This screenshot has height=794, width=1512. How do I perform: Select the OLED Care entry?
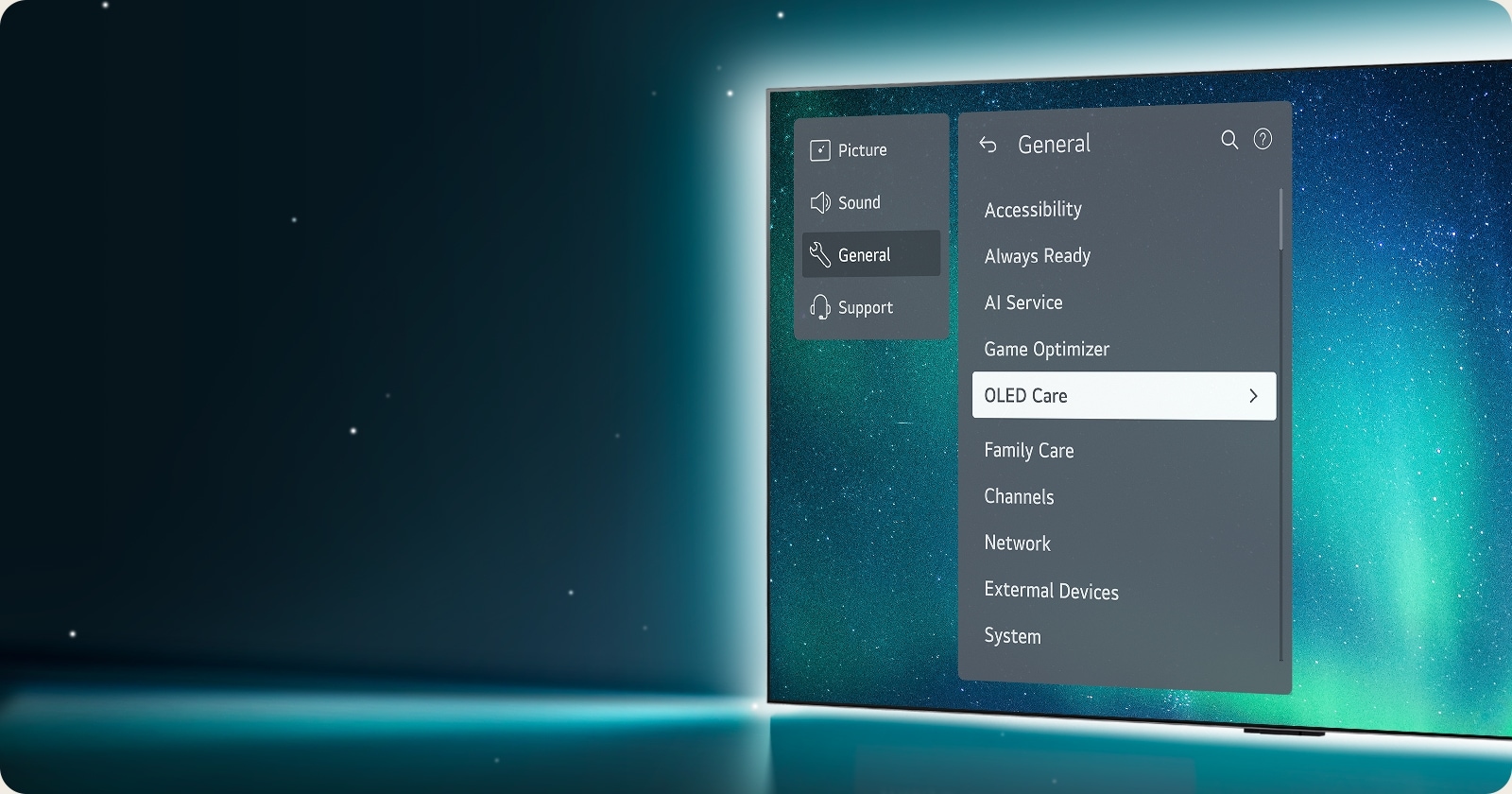[1124, 396]
